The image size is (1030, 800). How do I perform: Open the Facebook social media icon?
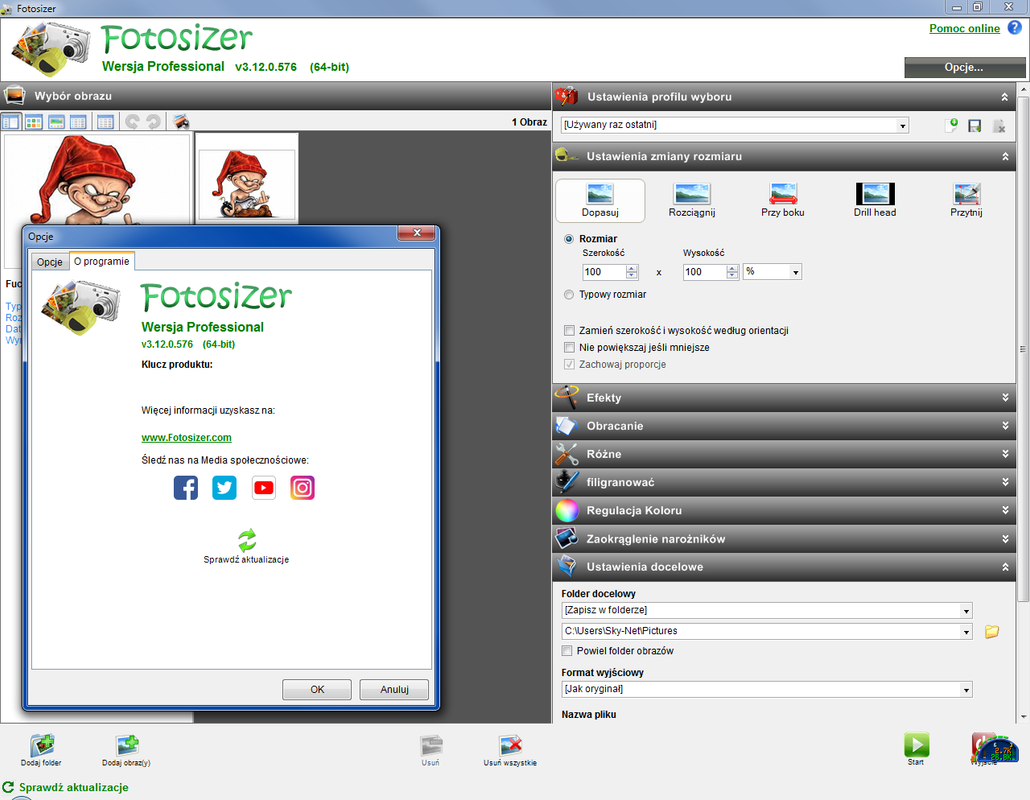pos(186,488)
